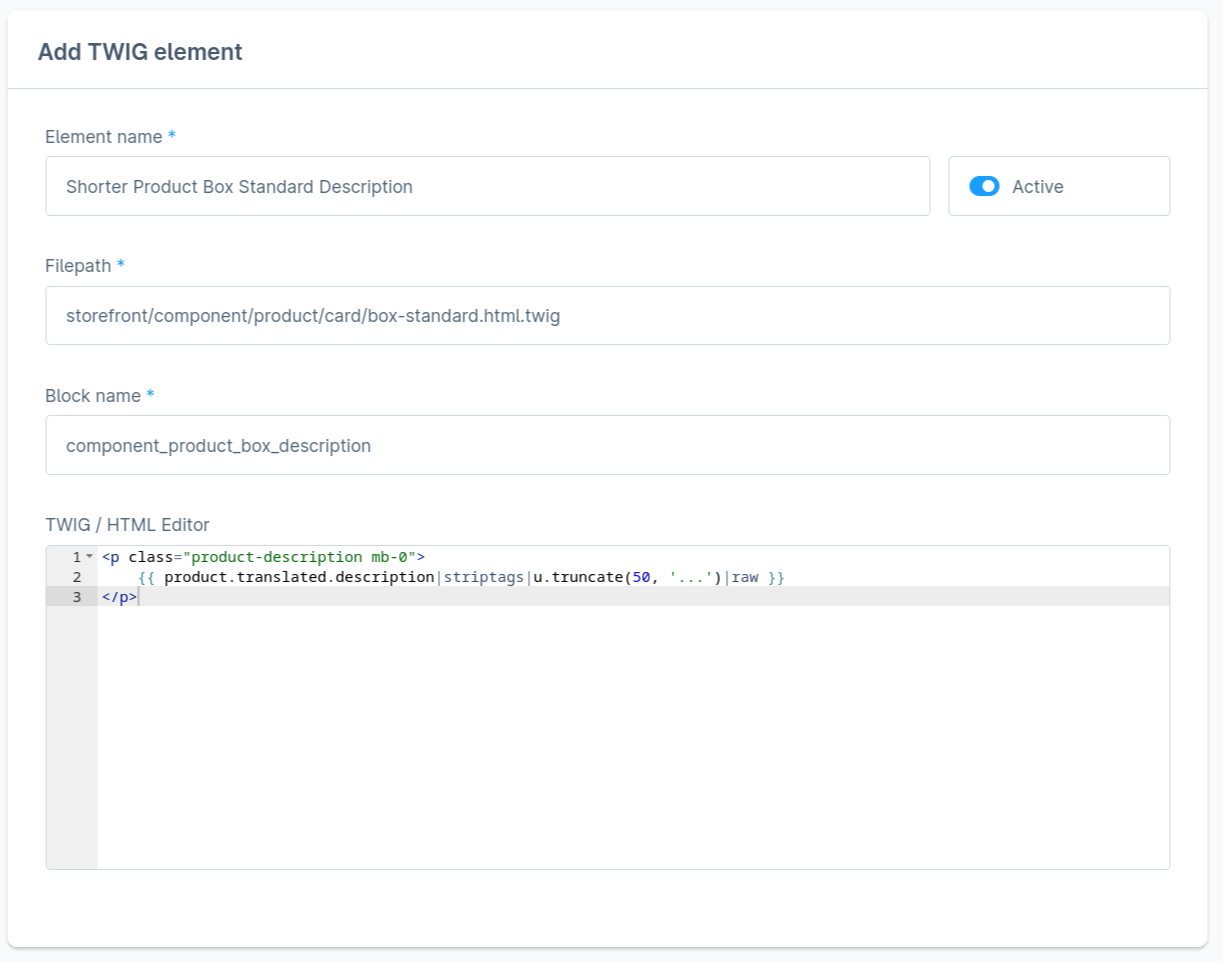Click the 'Filepath' label

[78, 266]
